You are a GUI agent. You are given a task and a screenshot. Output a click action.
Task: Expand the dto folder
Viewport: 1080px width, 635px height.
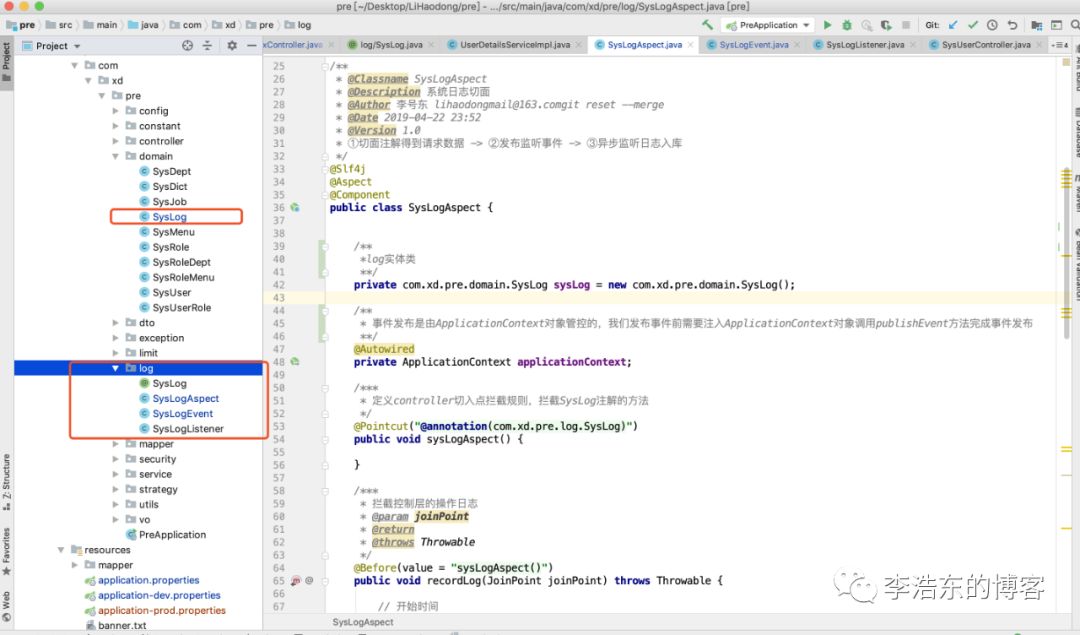point(116,323)
